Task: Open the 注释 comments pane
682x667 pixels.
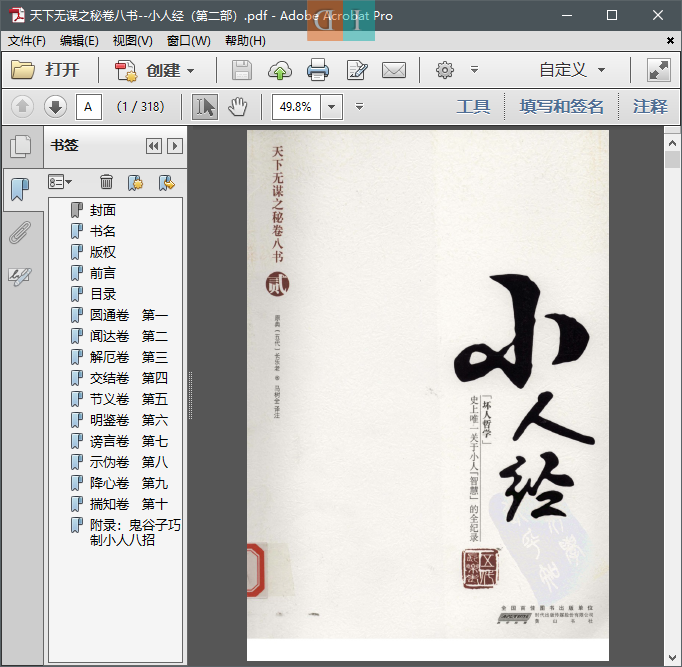Action: click(x=650, y=107)
